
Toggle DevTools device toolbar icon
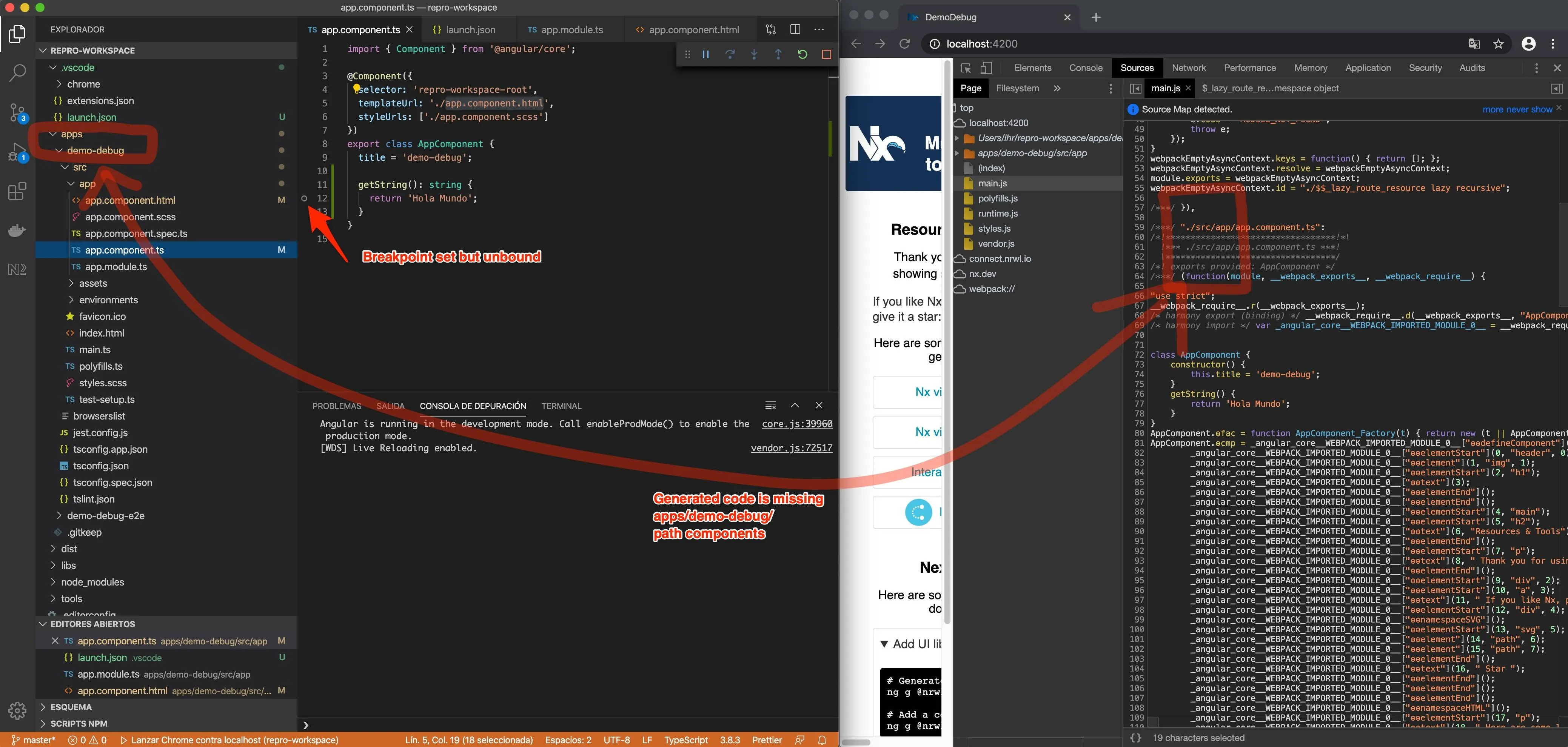[986, 68]
